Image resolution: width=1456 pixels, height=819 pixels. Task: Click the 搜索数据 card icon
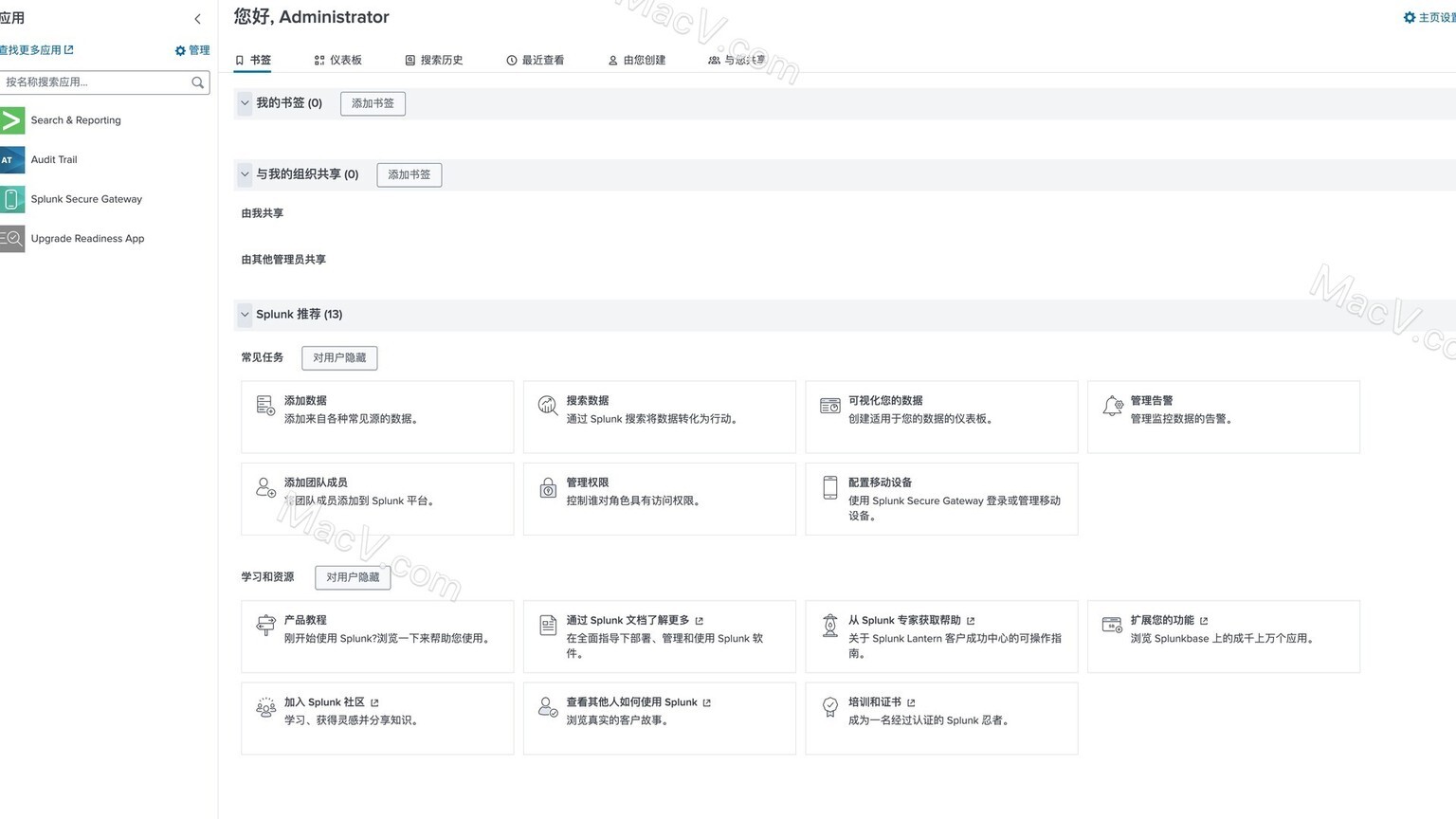coord(548,406)
